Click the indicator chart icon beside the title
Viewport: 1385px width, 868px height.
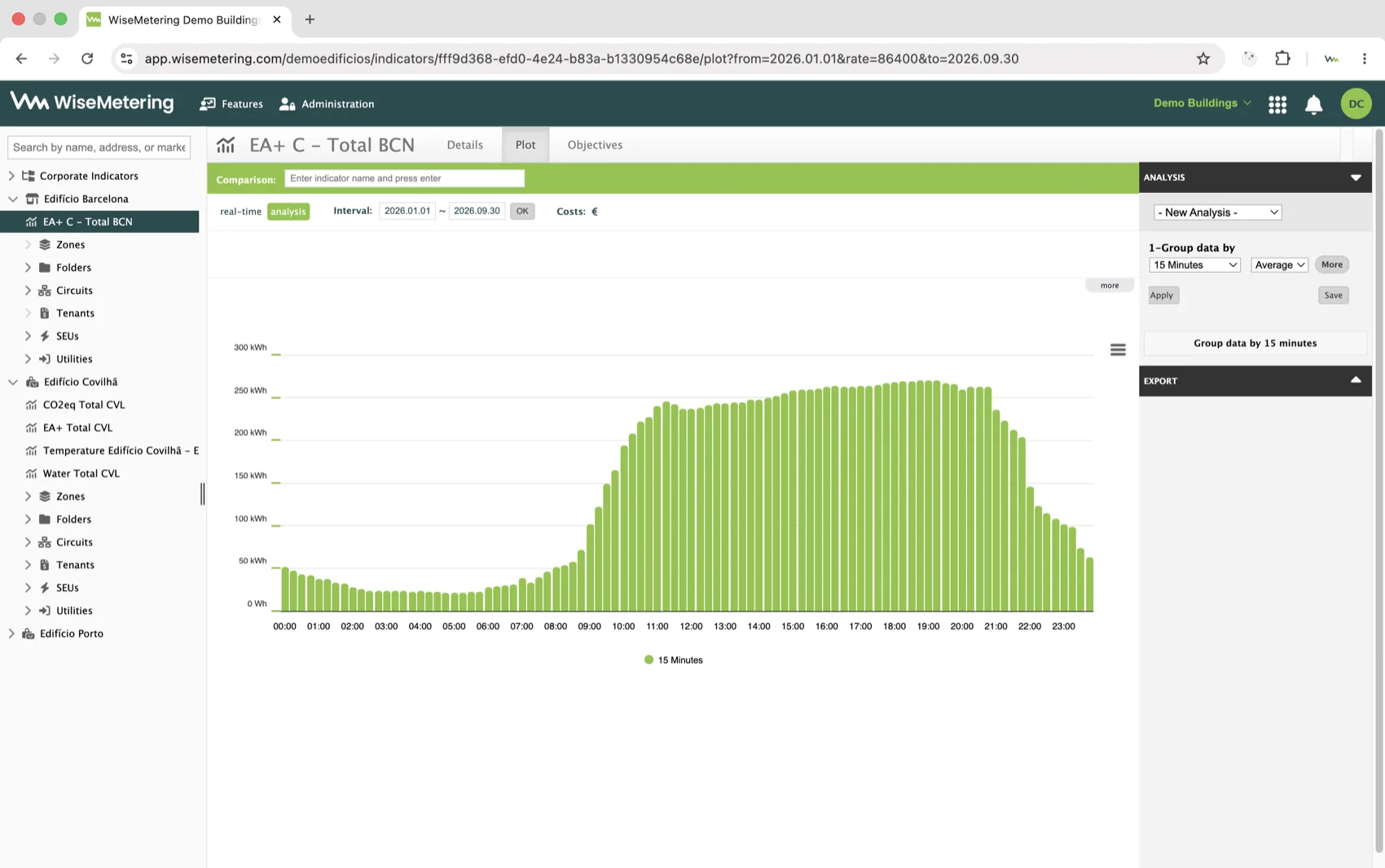(226, 145)
